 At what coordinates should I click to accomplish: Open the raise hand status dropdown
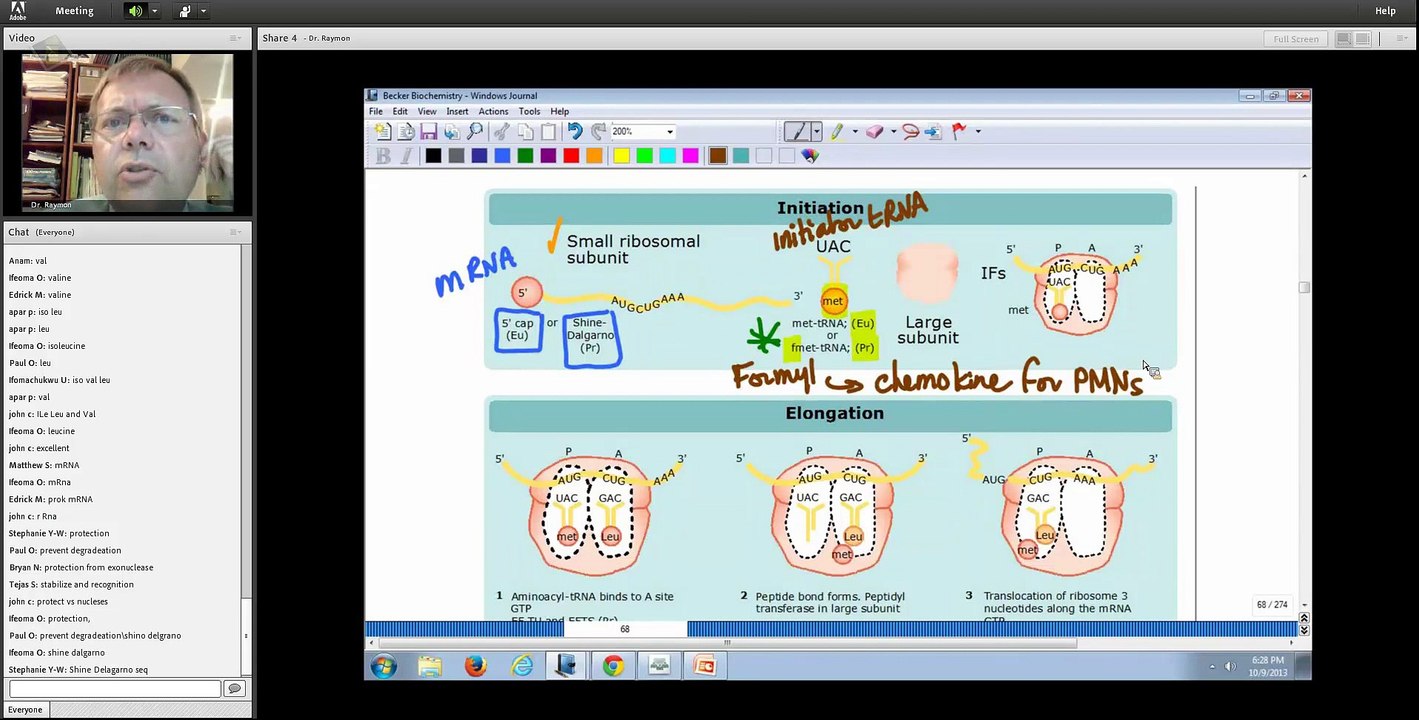(x=204, y=11)
